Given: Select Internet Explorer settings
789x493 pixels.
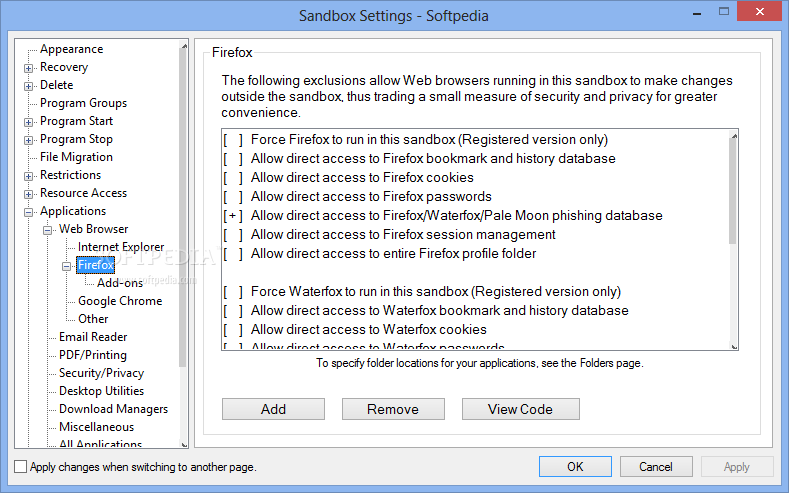Looking at the screenshot, I should pos(121,247).
